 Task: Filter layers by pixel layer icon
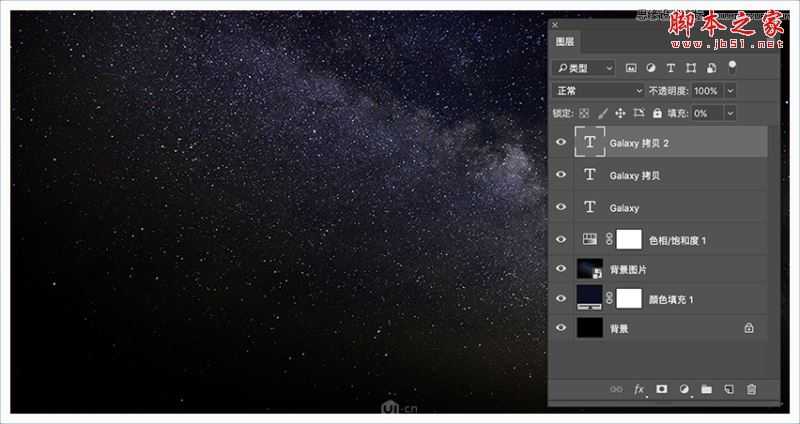[x=631, y=68]
